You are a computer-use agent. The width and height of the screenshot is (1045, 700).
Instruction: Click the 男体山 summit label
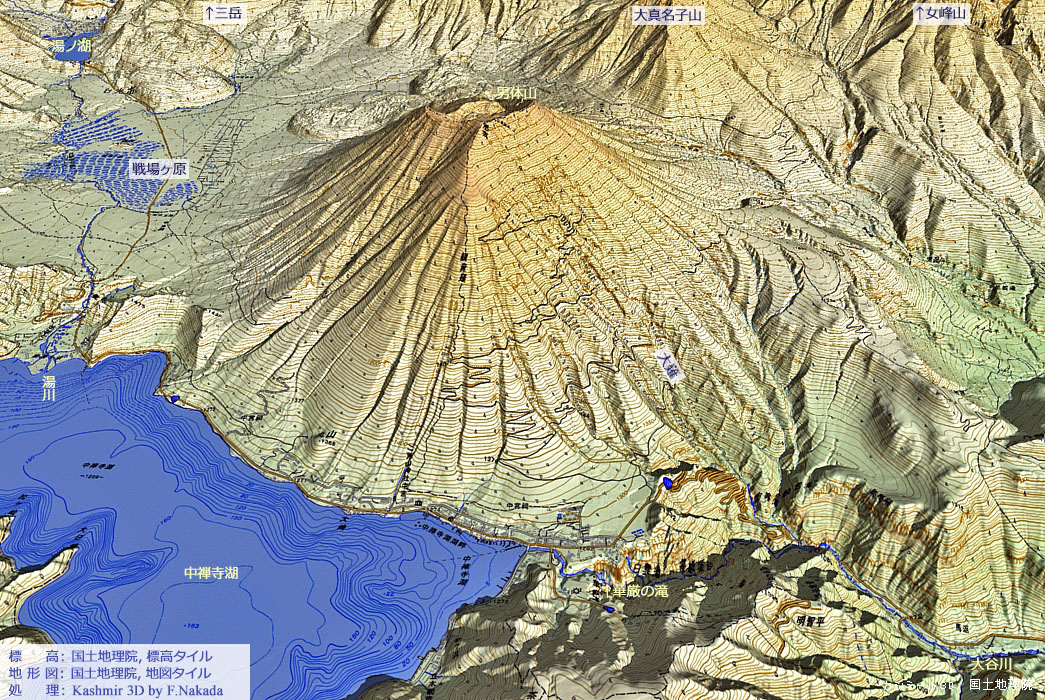pos(517,93)
